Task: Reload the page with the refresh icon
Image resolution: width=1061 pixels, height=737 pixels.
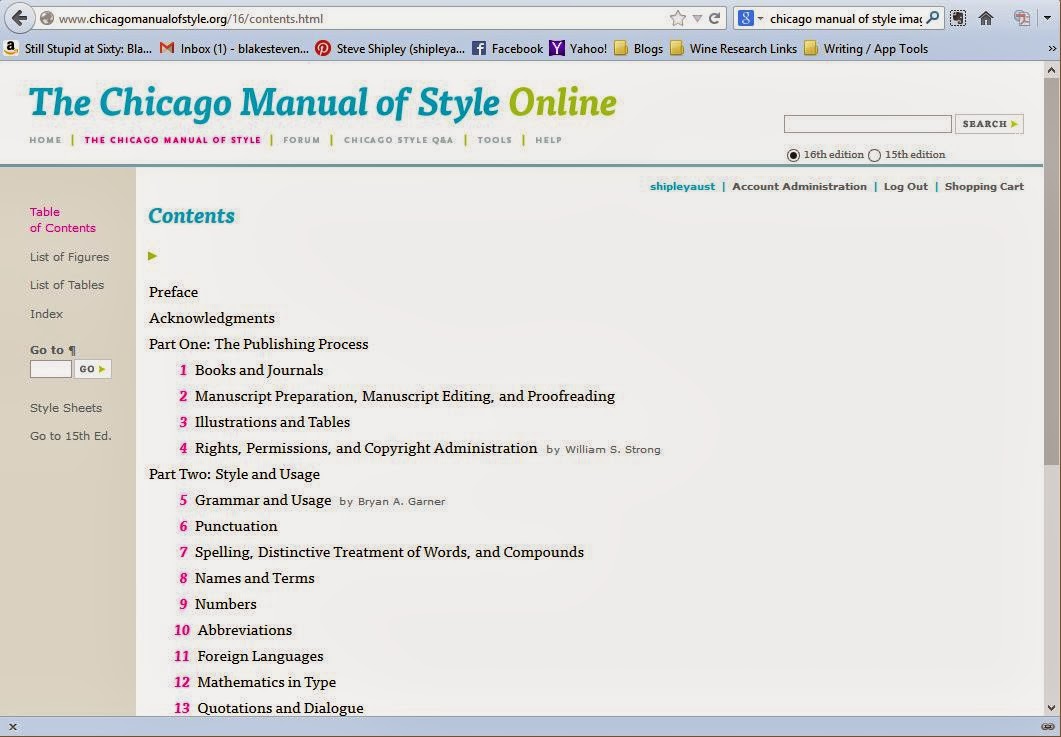Action: coord(715,18)
